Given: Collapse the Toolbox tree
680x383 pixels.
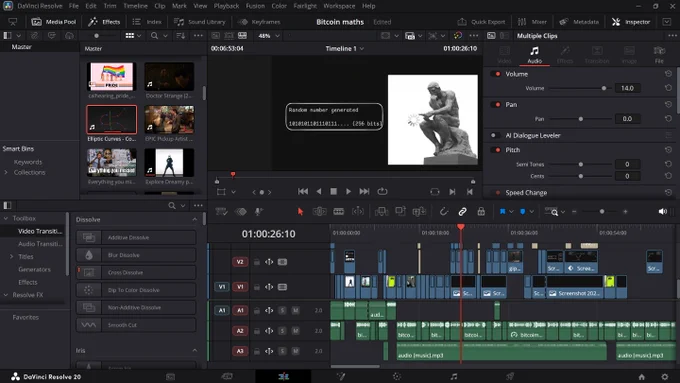Looking at the screenshot, I should coord(6,219).
